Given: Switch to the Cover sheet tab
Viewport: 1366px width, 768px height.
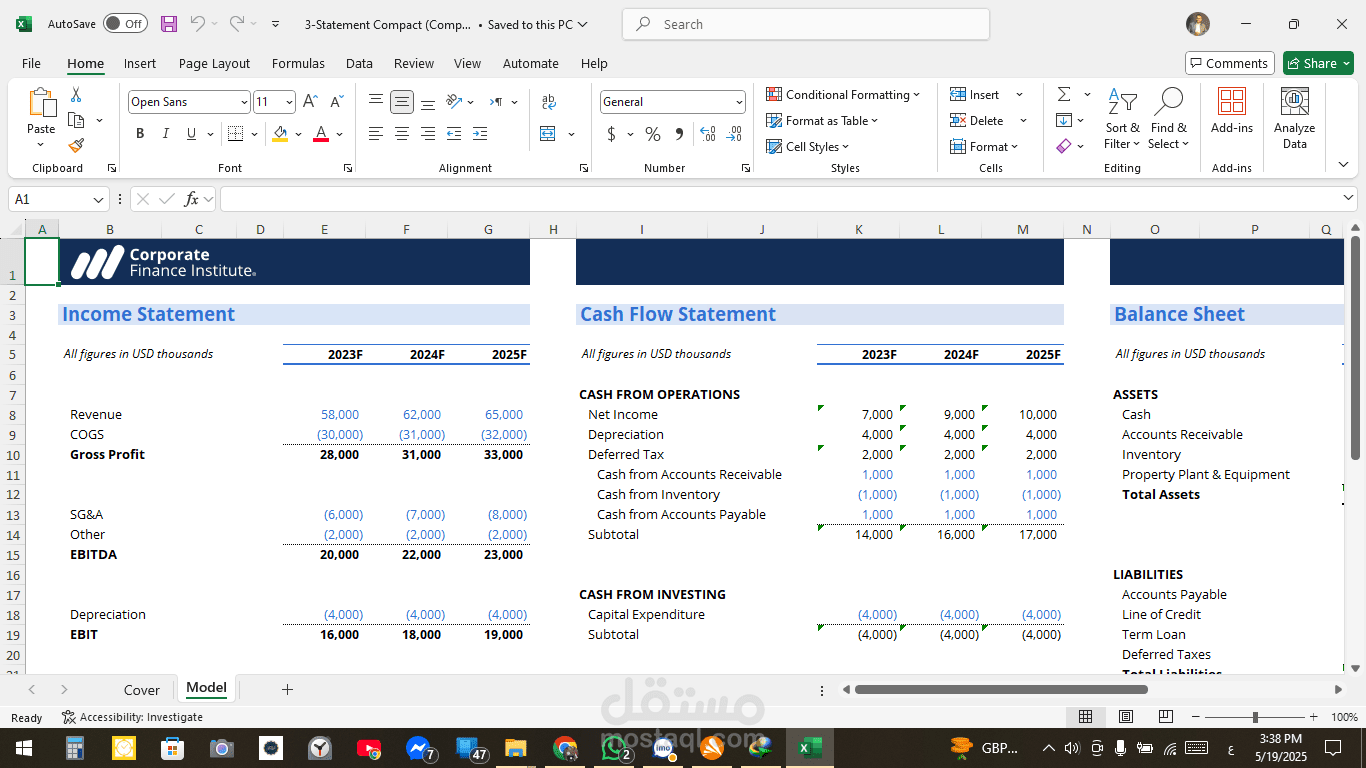Looking at the screenshot, I should tap(141, 690).
